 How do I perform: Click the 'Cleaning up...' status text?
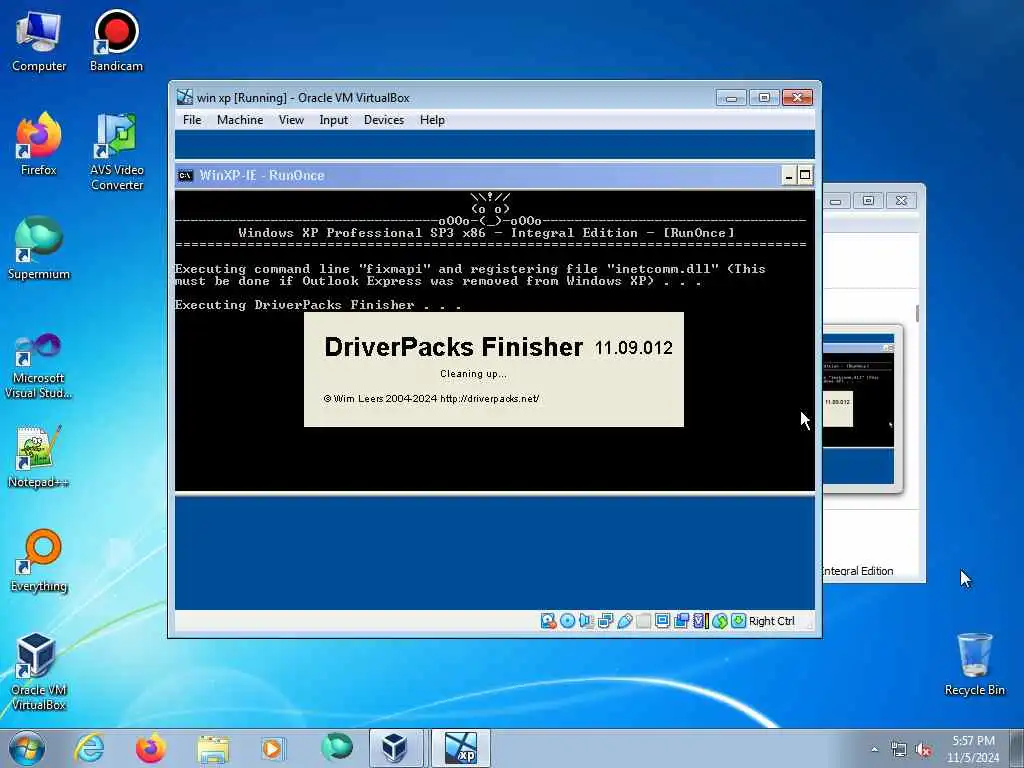pyautogui.click(x=473, y=374)
